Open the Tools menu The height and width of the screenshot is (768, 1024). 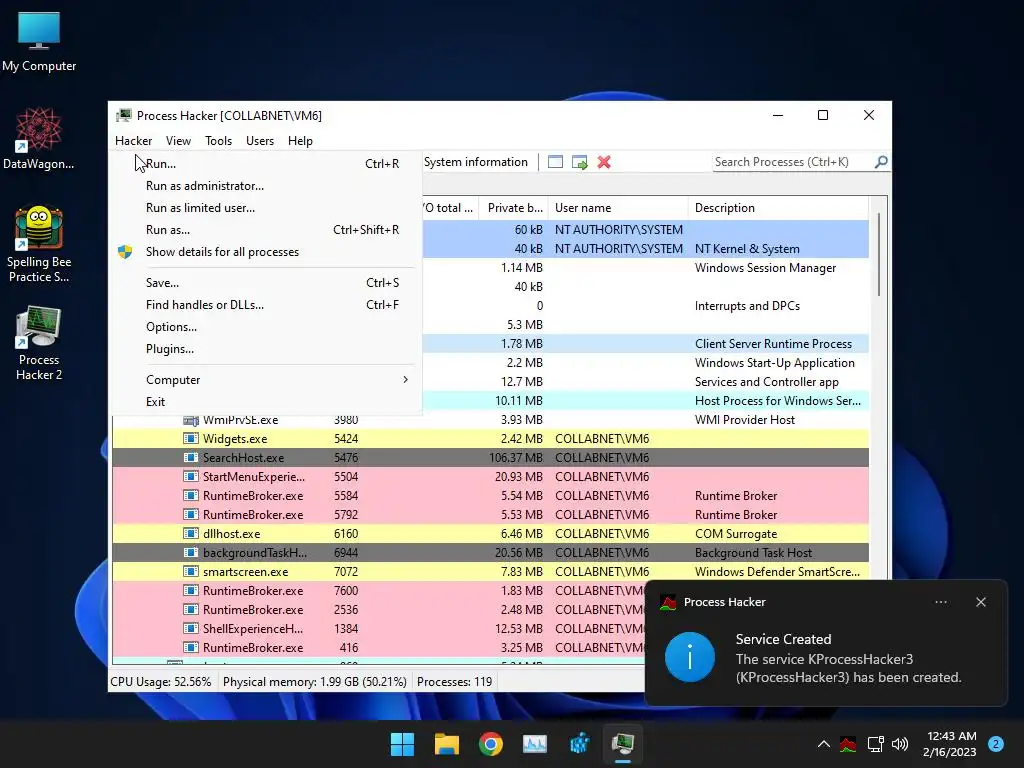click(x=218, y=141)
